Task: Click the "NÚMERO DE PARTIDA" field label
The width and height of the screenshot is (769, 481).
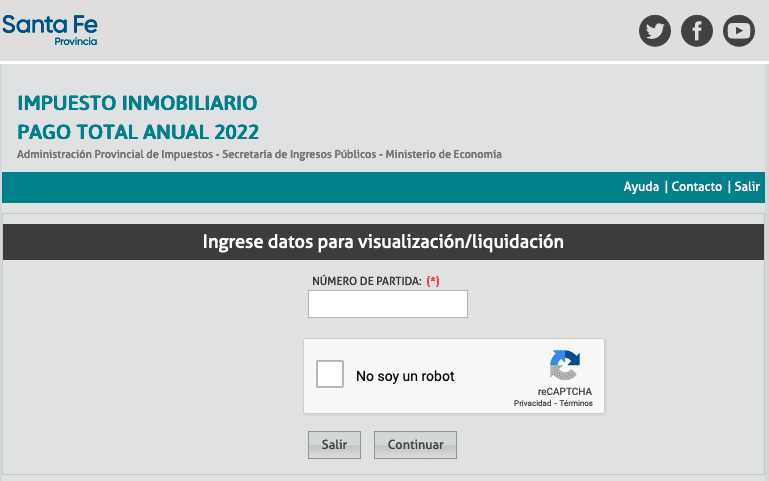Action: [366, 282]
